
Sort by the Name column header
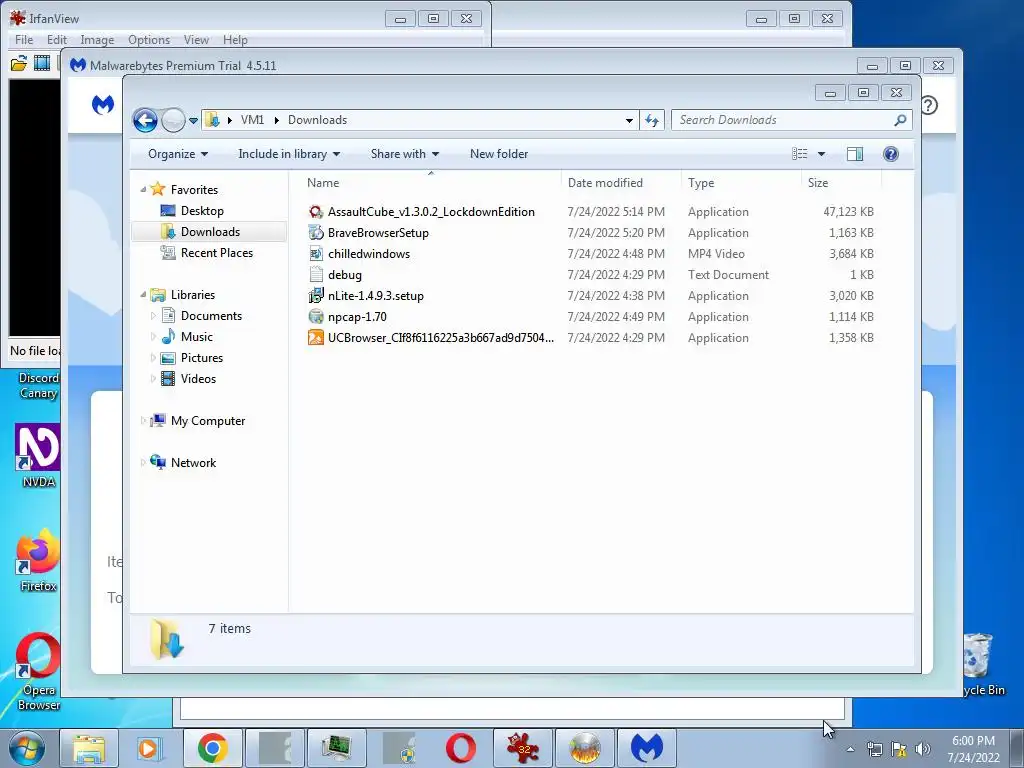[x=323, y=183]
